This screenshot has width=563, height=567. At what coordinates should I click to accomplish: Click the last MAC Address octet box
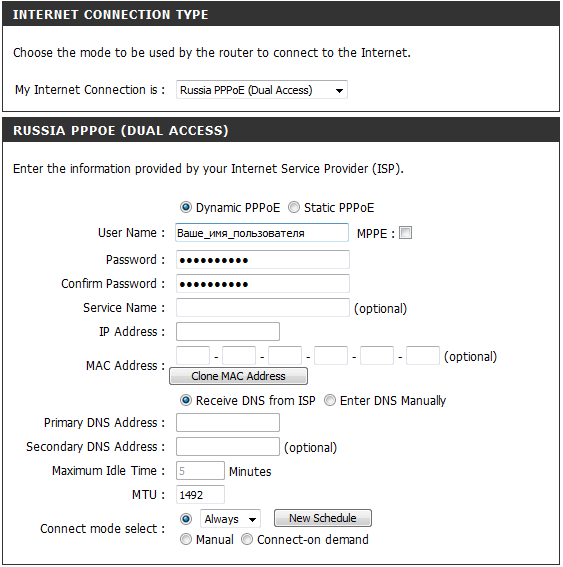click(423, 355)
